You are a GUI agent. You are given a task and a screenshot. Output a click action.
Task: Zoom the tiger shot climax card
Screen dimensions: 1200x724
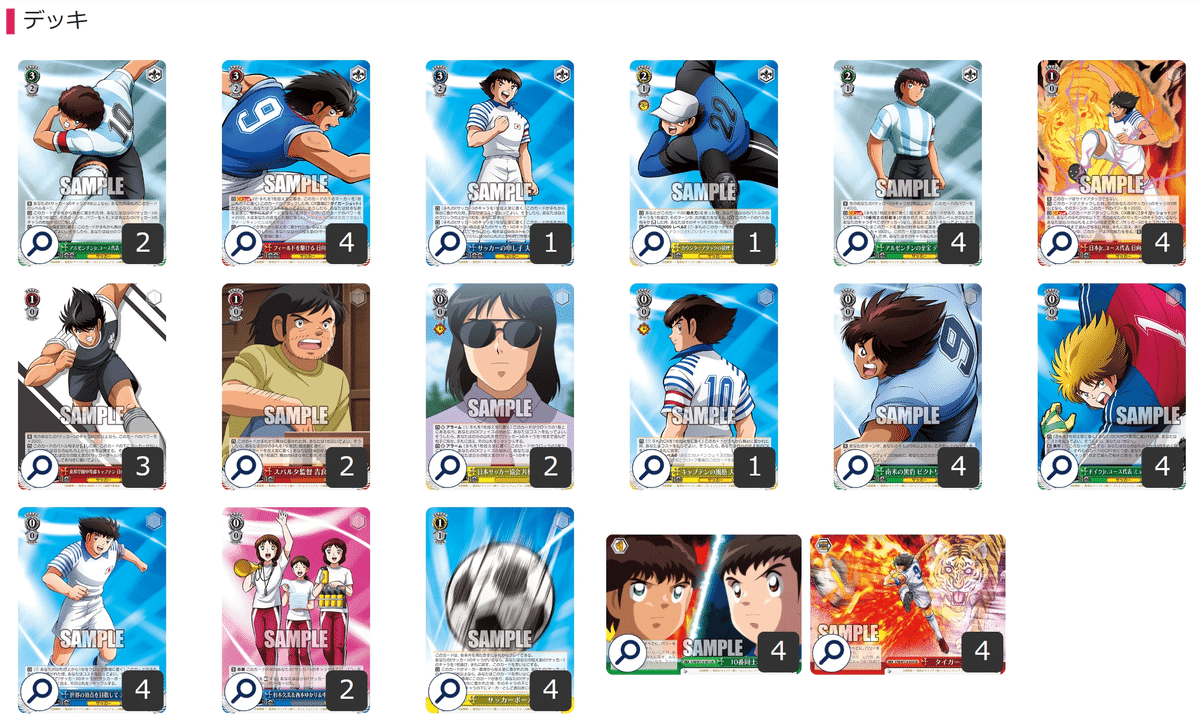831,652
